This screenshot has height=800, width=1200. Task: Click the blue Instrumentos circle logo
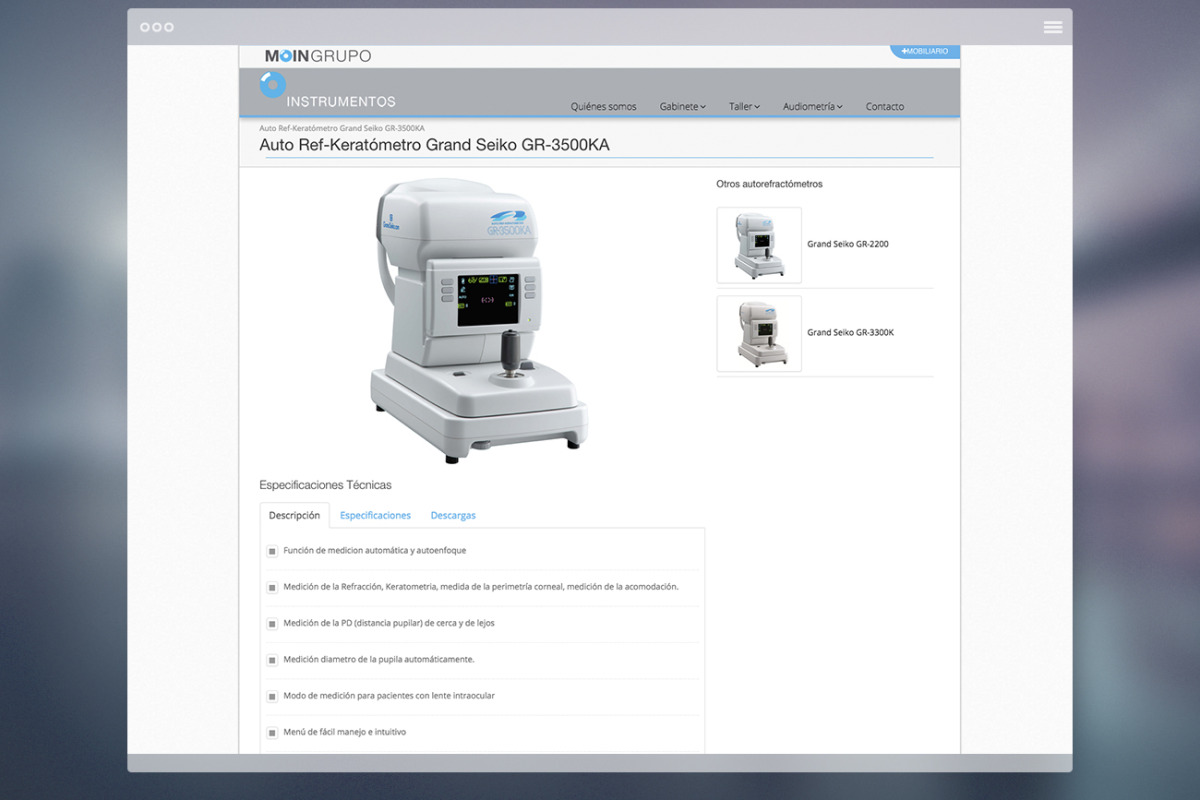pos(273,85)
